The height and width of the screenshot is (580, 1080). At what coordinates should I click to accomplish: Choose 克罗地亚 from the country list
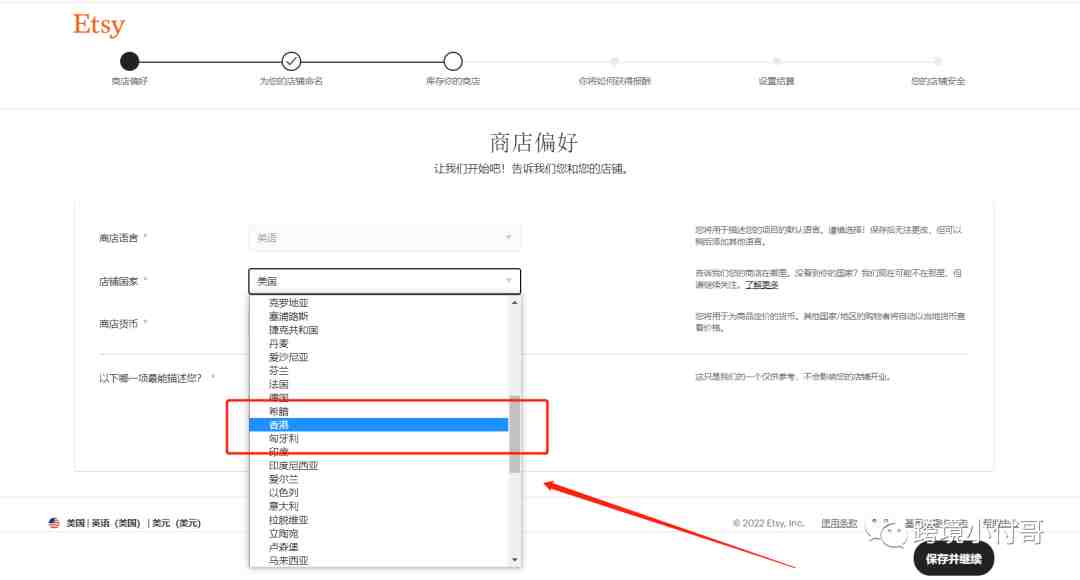click(x=378, y=302)
